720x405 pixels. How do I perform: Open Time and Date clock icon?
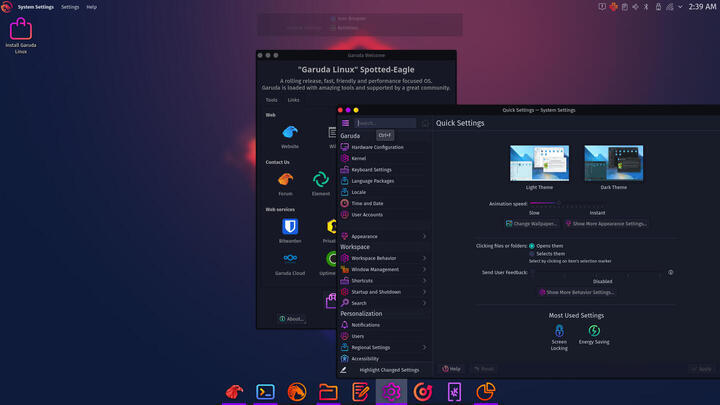(344, 203)
